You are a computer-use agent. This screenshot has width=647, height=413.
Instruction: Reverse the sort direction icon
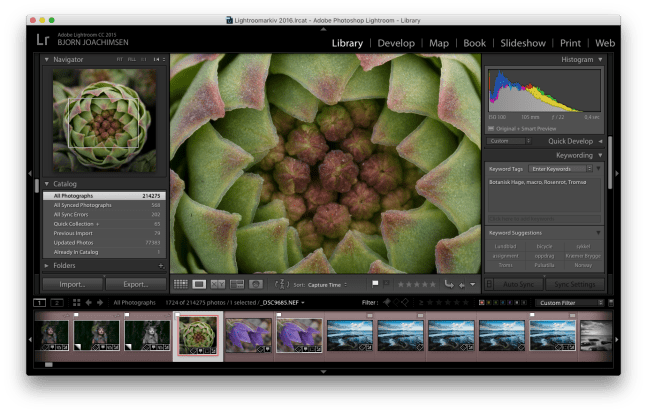(x=281, y=284)
